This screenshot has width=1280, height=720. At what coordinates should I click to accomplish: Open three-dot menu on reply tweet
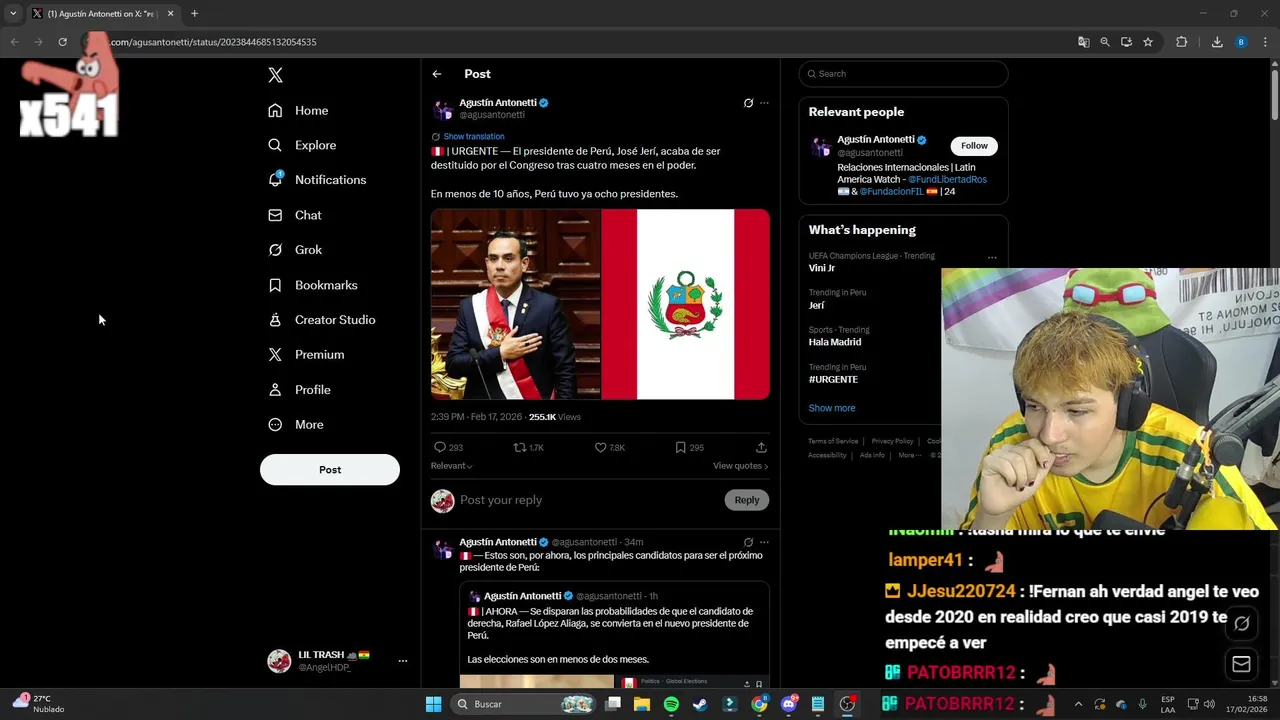764,542
